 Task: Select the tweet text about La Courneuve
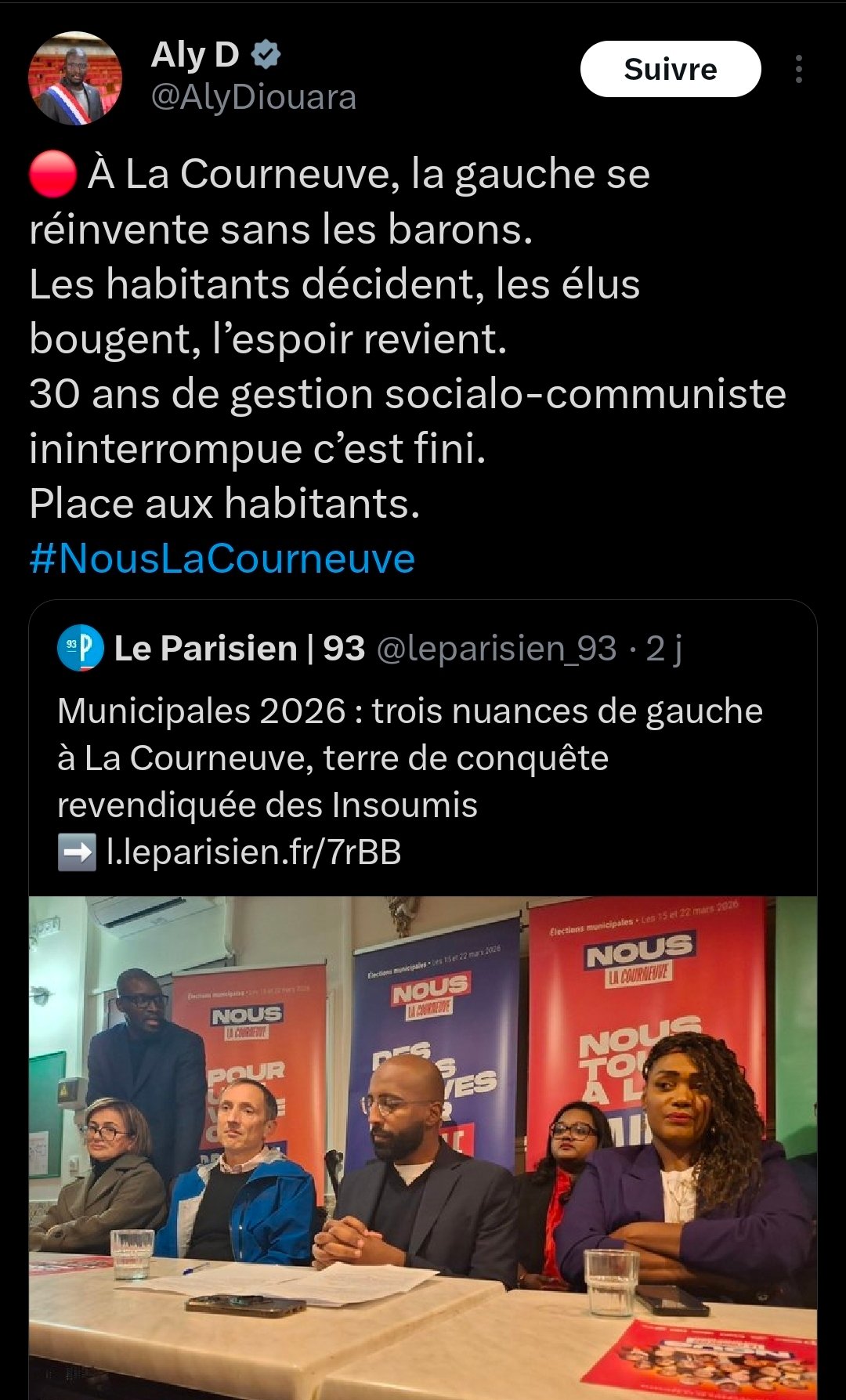click(x=407, y=338)
